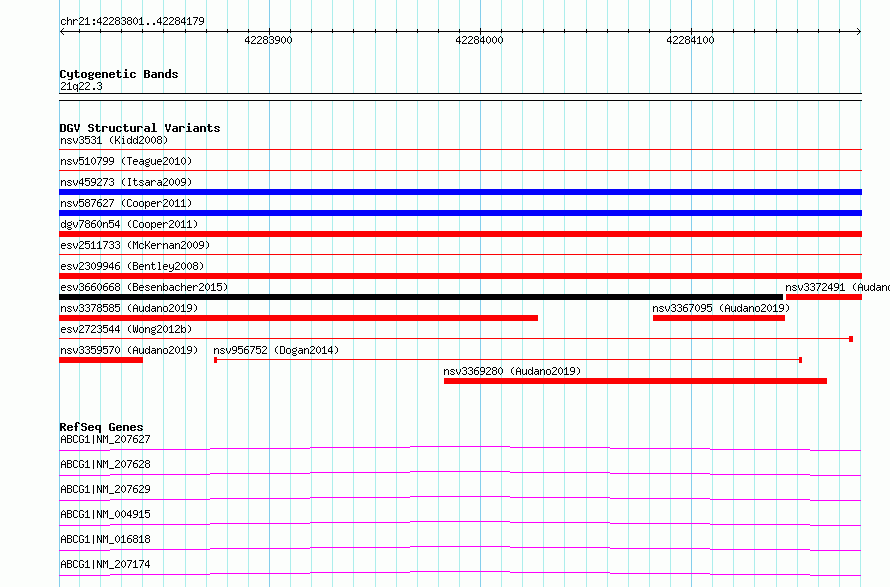
Task: Click the esv2723544 (Wong2012b) label
Action: pyautogui.click(x=126, y=329)
